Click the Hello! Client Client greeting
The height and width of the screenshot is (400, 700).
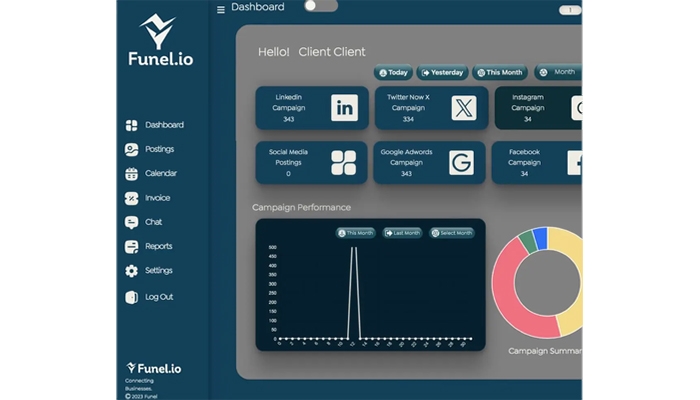(312, 52)
